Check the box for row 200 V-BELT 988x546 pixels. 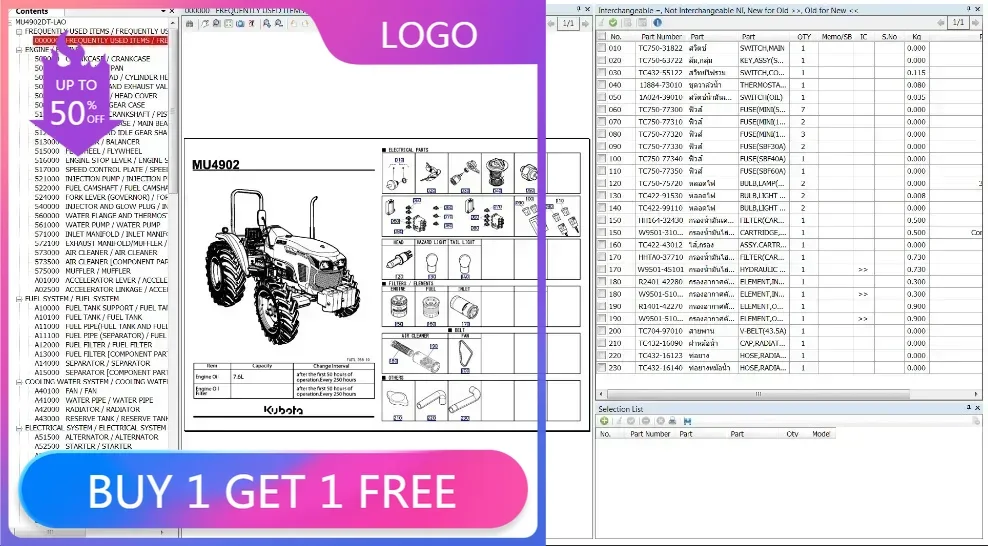pyautogui.click(x=602, y=331)
